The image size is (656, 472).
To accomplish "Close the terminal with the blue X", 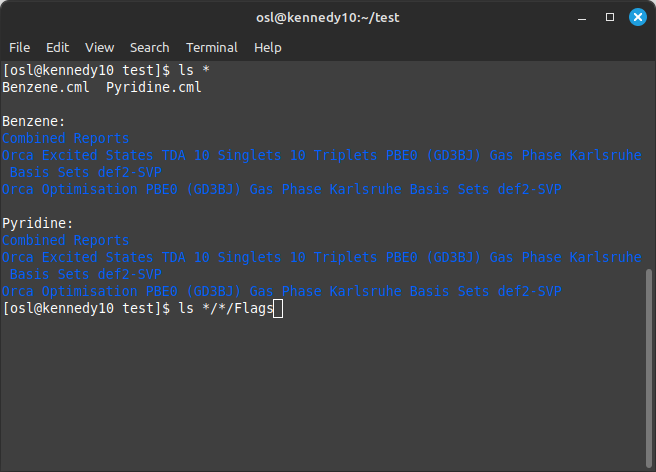I will tap(638, 17).
